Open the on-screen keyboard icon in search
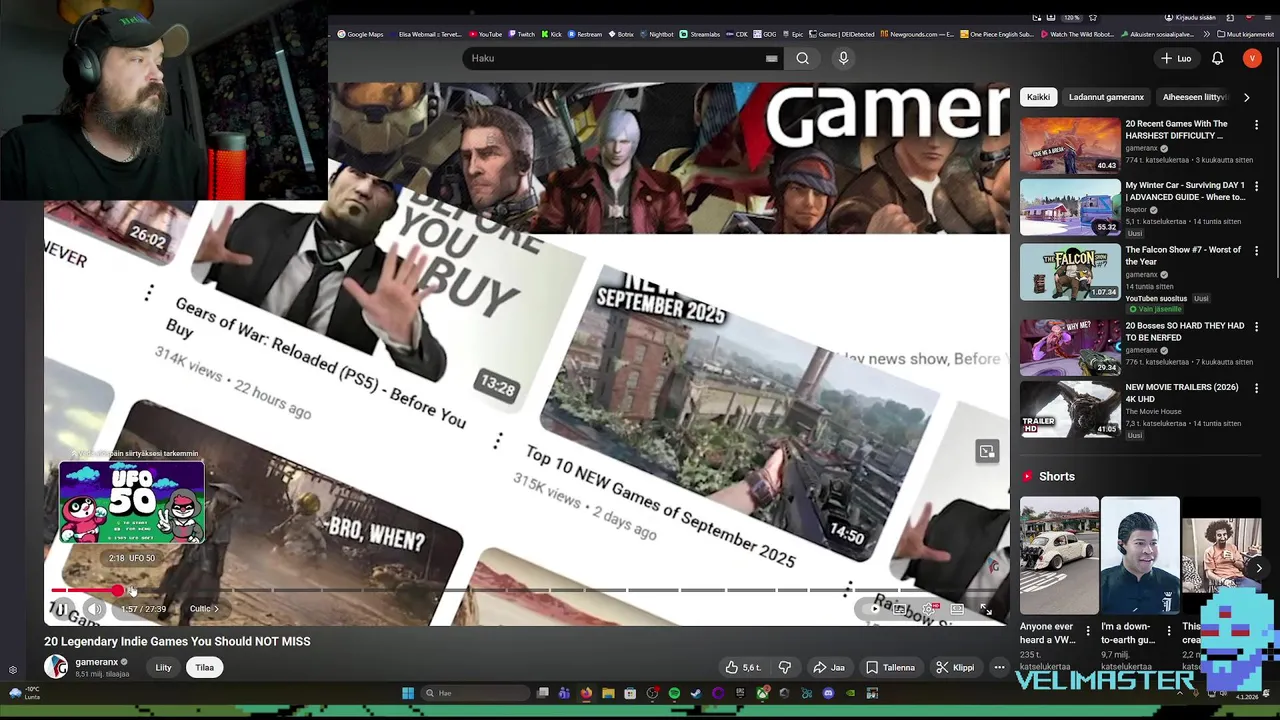 pos(771,58)
